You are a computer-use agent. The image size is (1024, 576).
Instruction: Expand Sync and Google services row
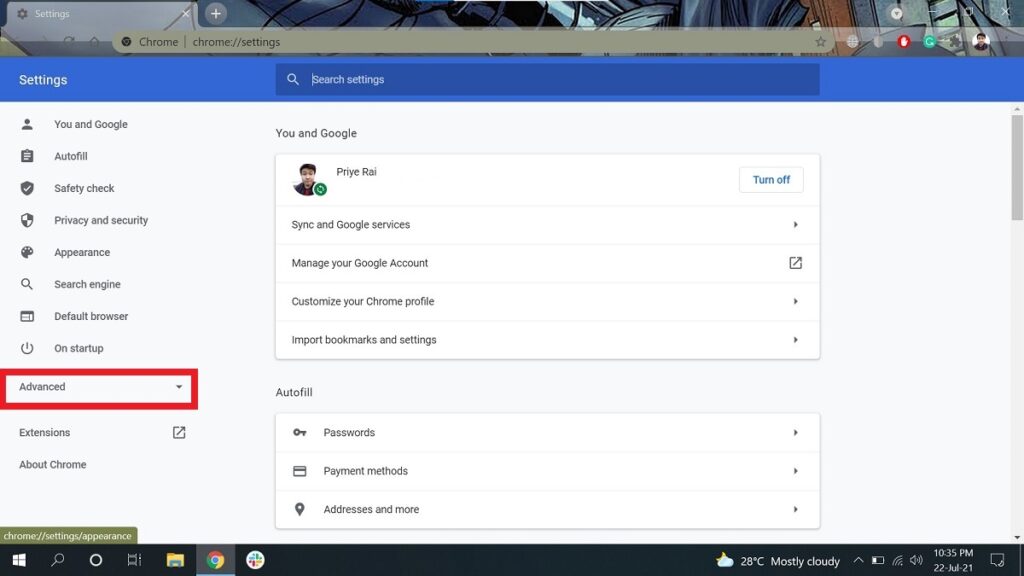(547, 225)
